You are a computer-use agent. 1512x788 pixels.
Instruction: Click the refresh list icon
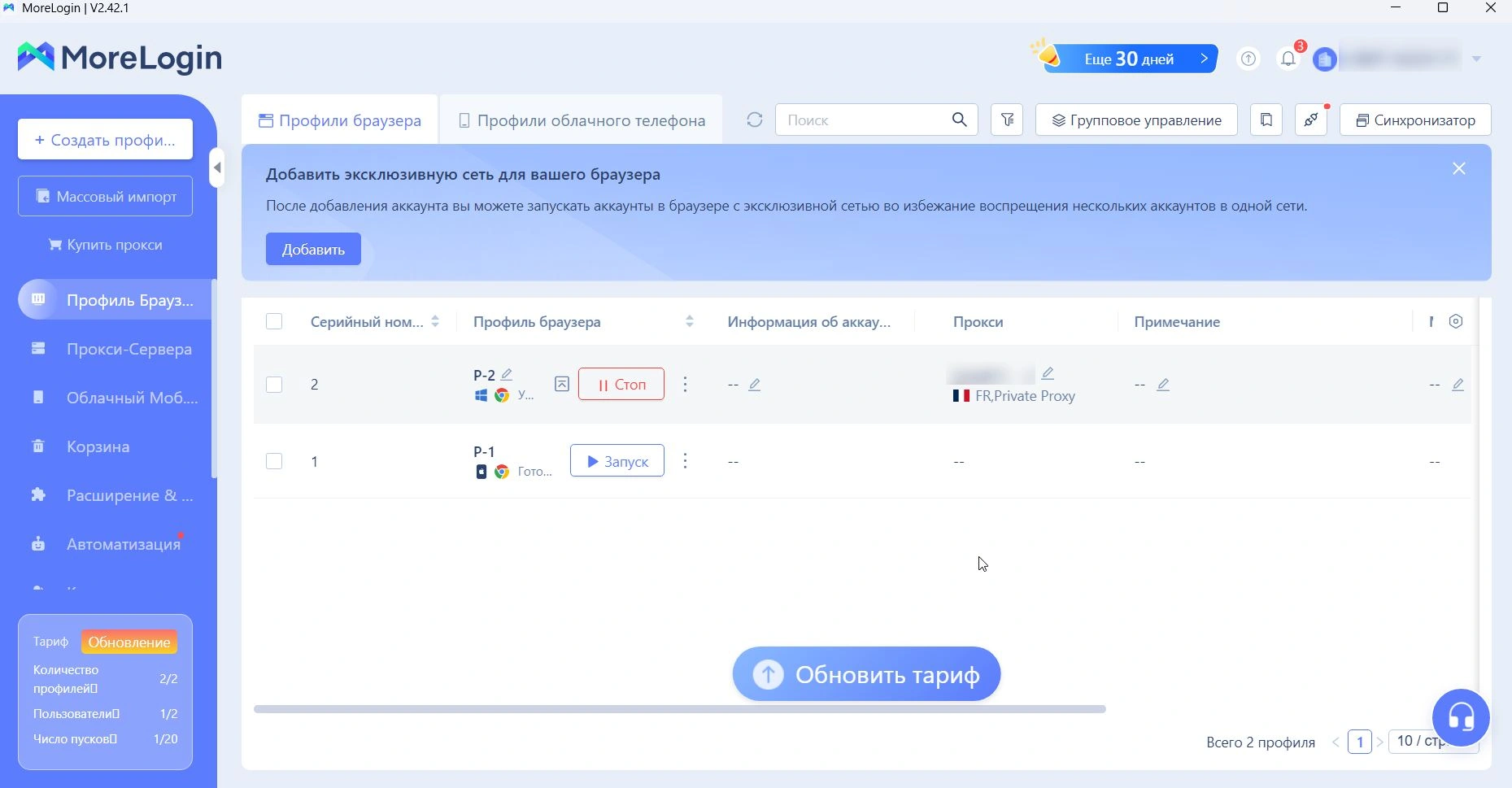coord(755,120)
